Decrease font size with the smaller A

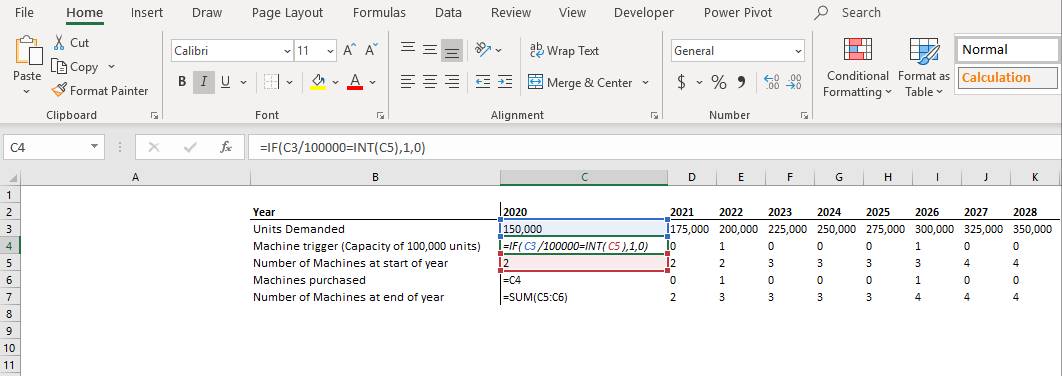pyautogui.click(x=371, y=50)
